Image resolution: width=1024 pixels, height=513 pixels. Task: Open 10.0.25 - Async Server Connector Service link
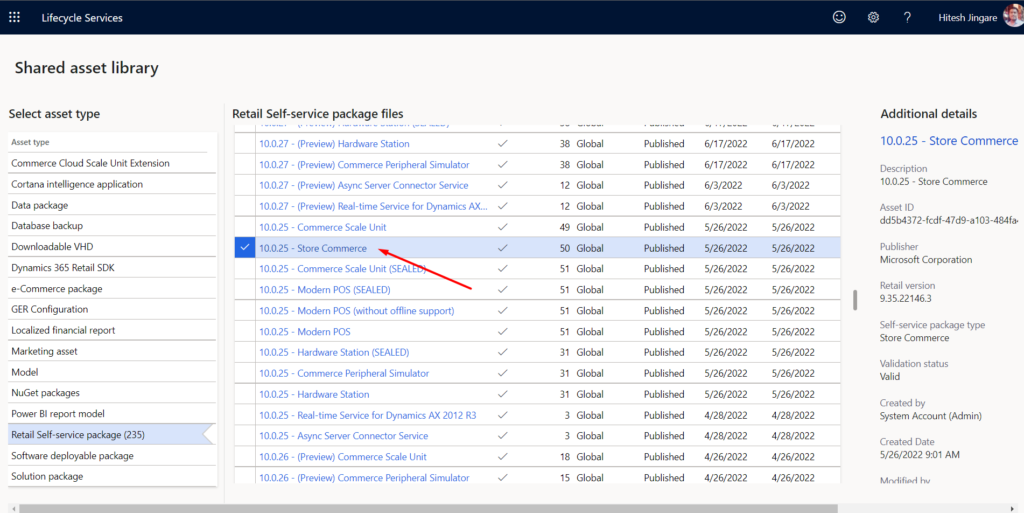(x=344, y=436)
